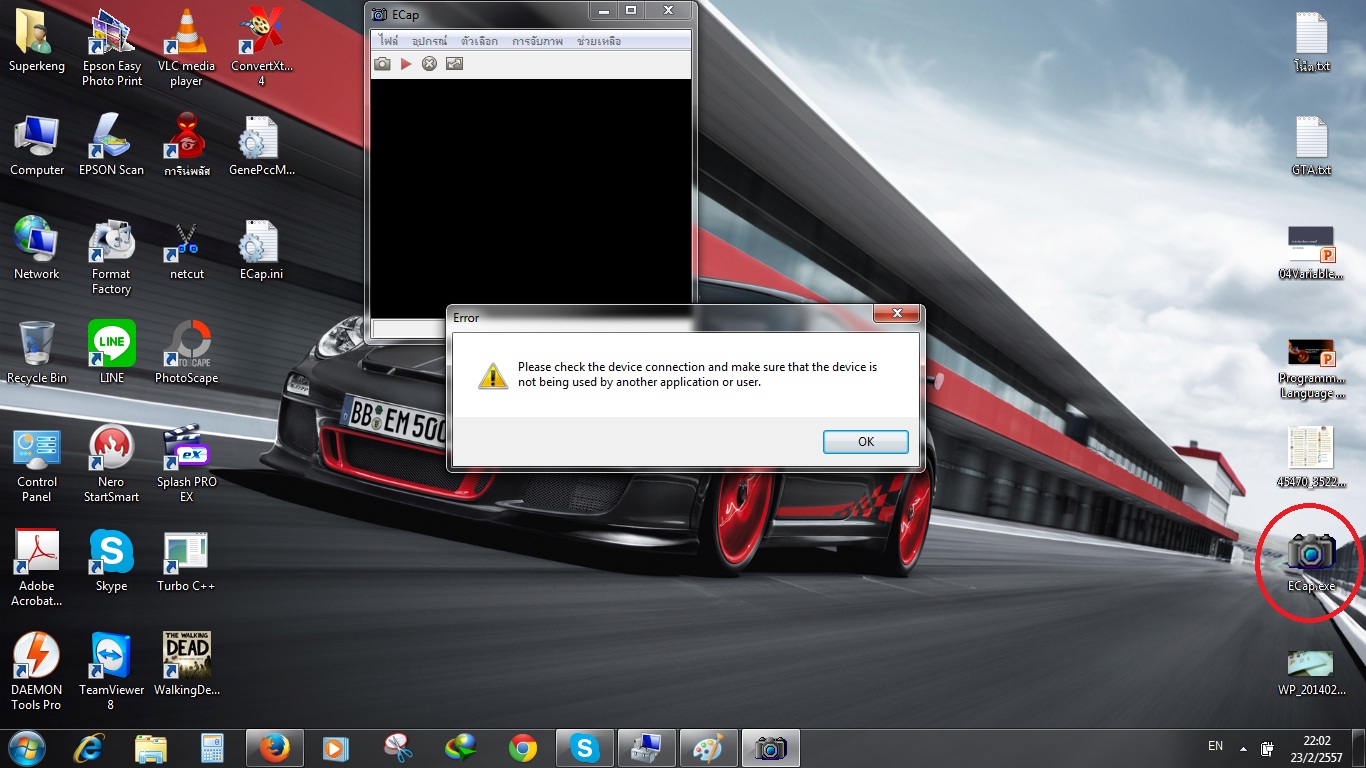Viewport: 1366px width, 780px height.
Task: Select the Turbo C++ desktop shortcut
Action: 186,561
